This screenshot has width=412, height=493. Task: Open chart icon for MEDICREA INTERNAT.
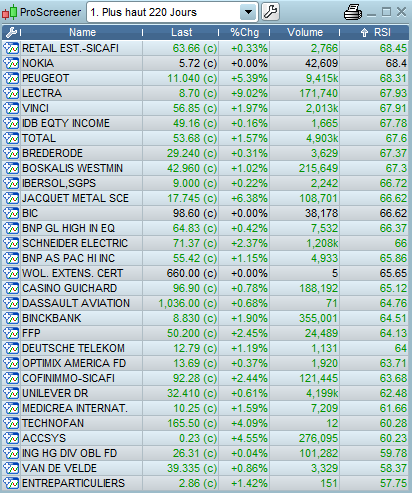[11, 408]
